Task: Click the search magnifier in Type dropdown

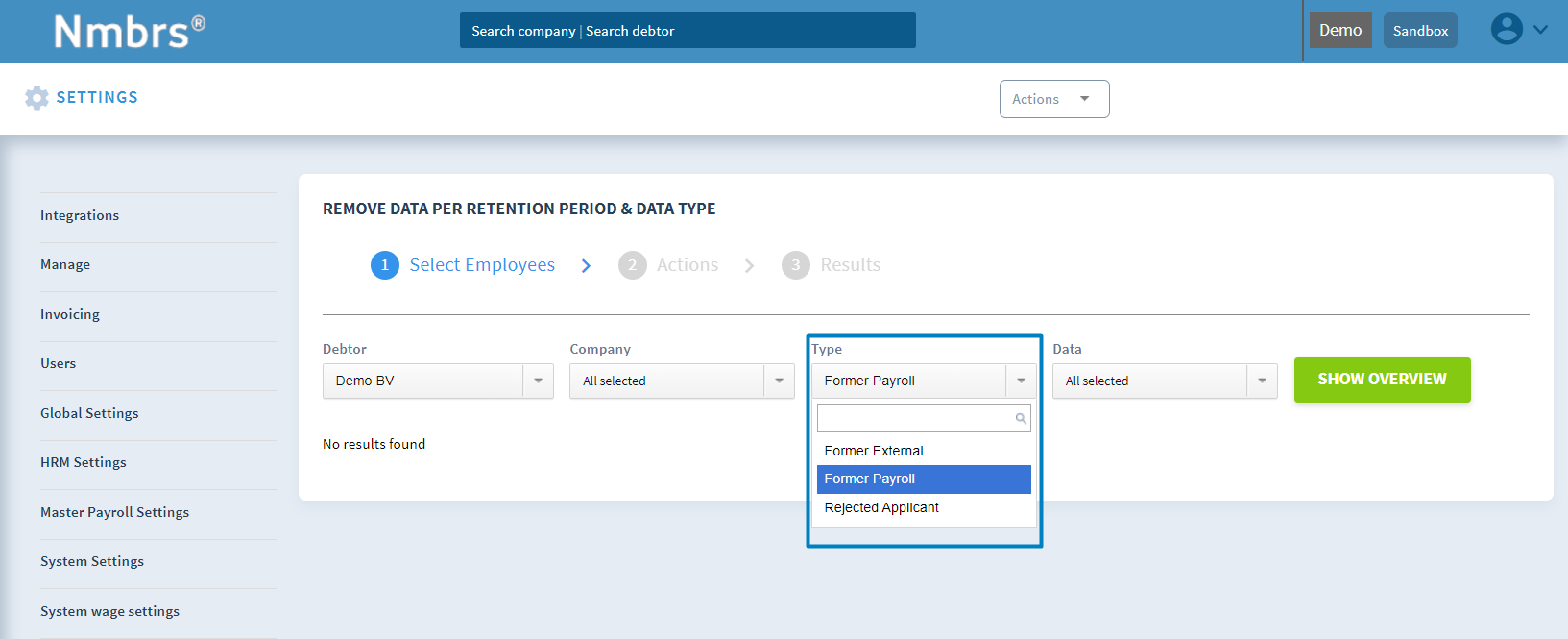Action: click(x=1021, y=418)
